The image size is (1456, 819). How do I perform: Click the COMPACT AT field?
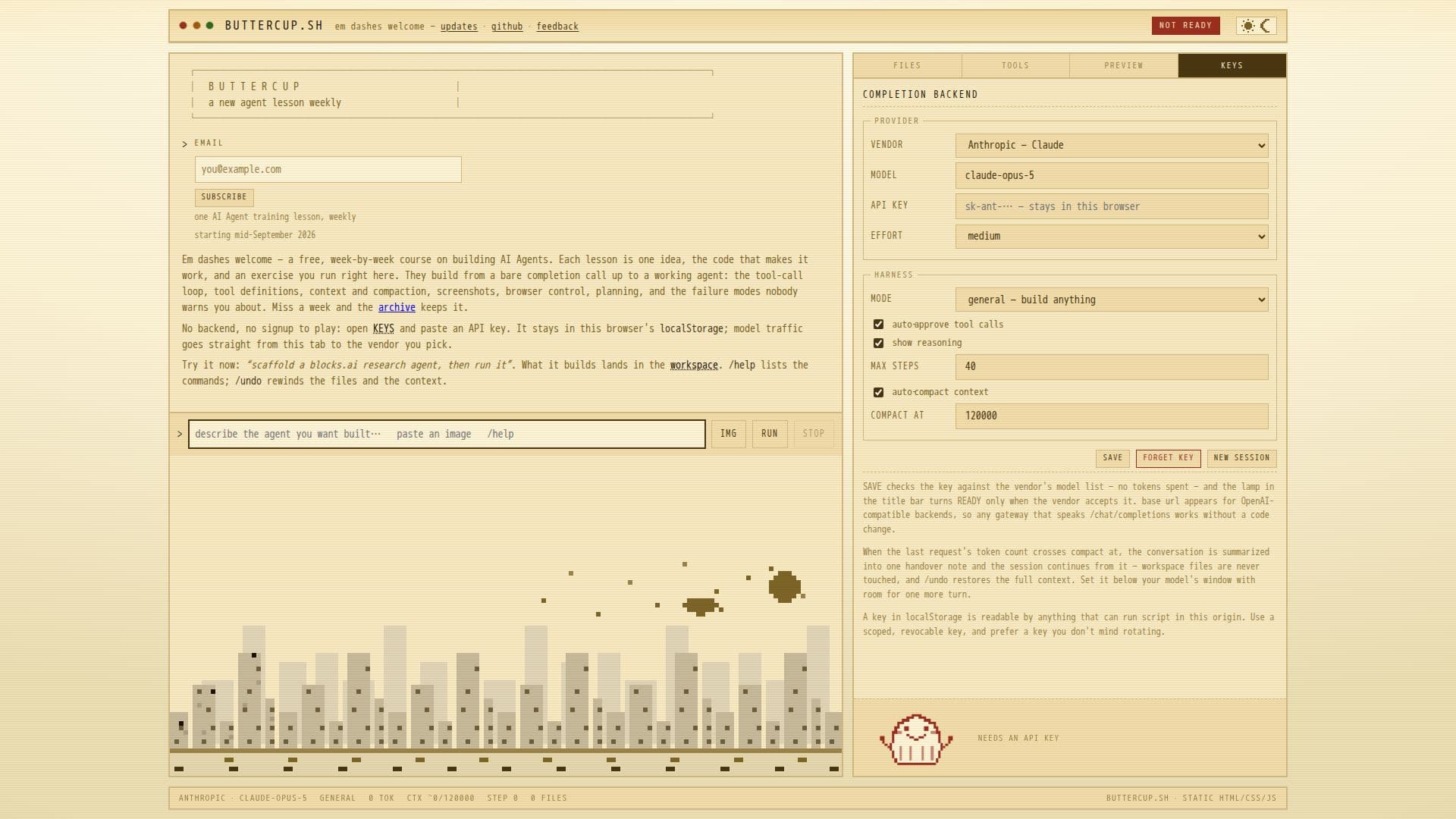(x=1112, y=416)
